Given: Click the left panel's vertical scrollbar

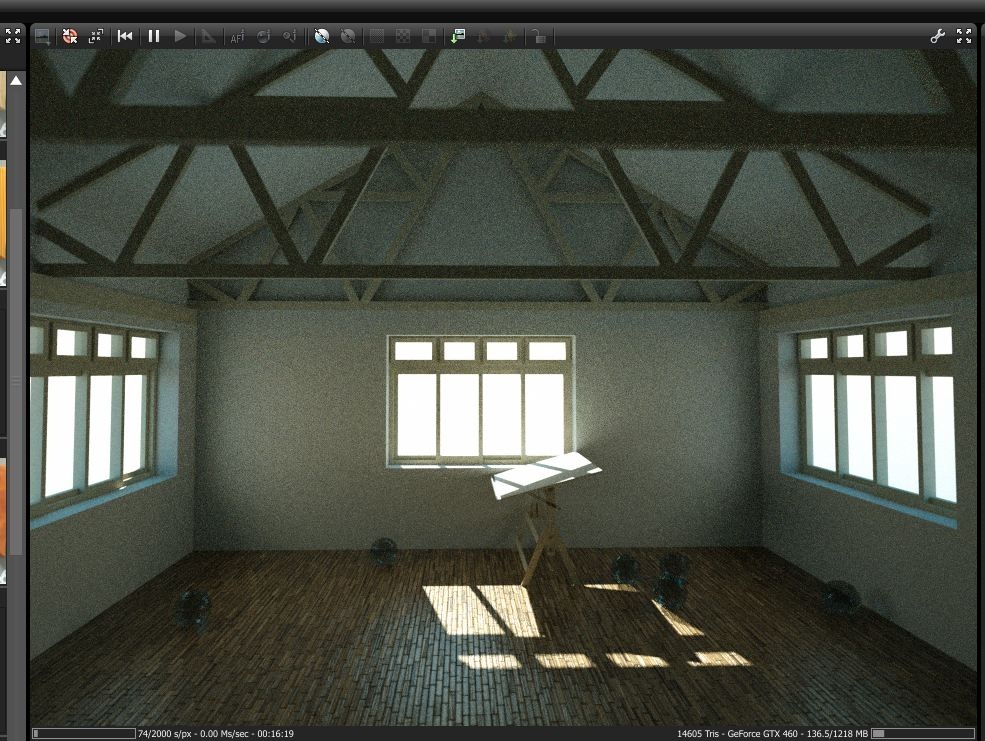Looking at the screenshot, I should tap(16, 382).
